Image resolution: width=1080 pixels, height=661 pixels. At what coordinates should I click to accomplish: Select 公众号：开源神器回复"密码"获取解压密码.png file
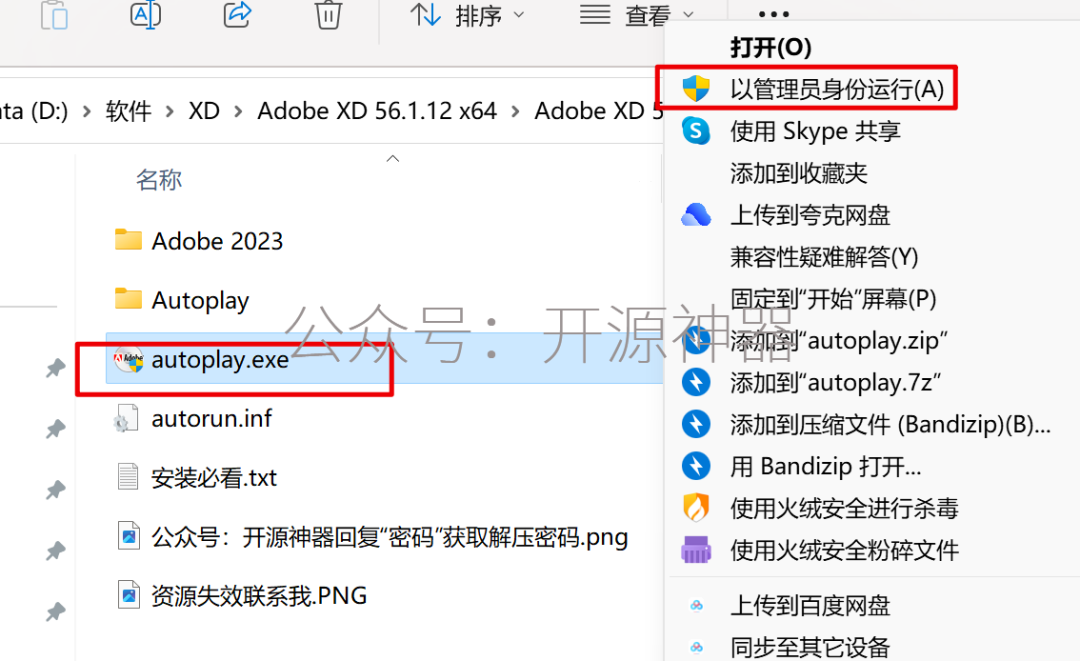click(389, 537)
